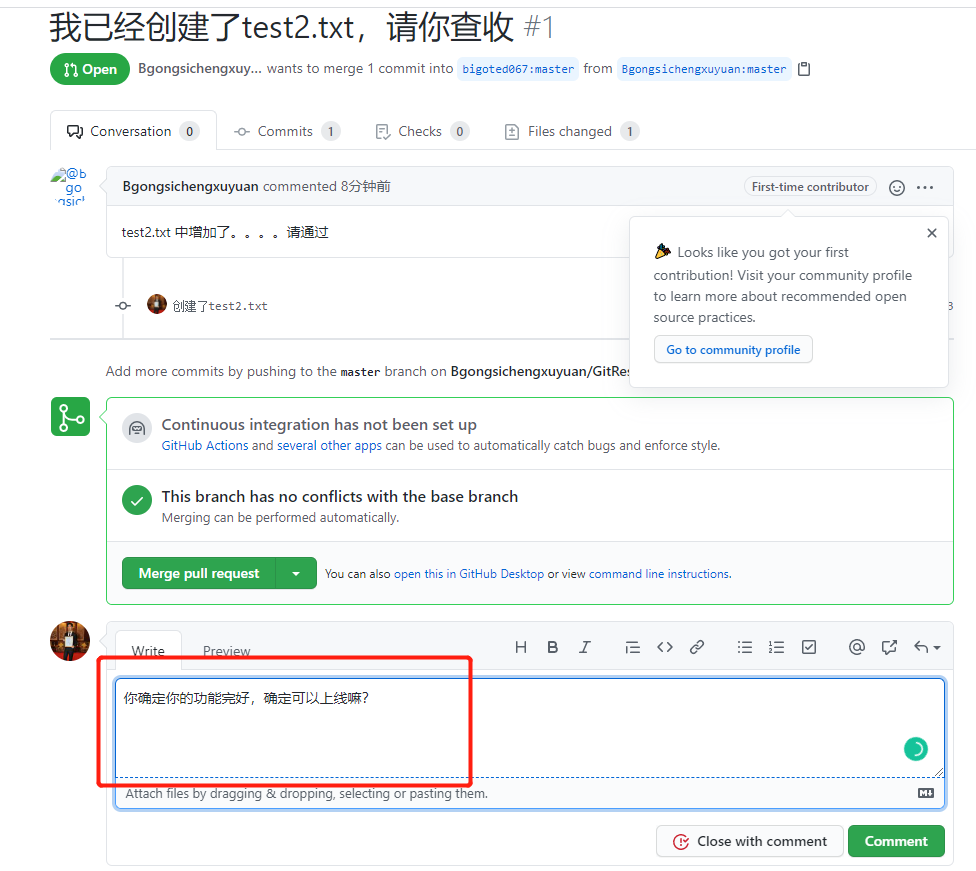
Task: Select the Bold formatting icon
Action: pos(553,647)
